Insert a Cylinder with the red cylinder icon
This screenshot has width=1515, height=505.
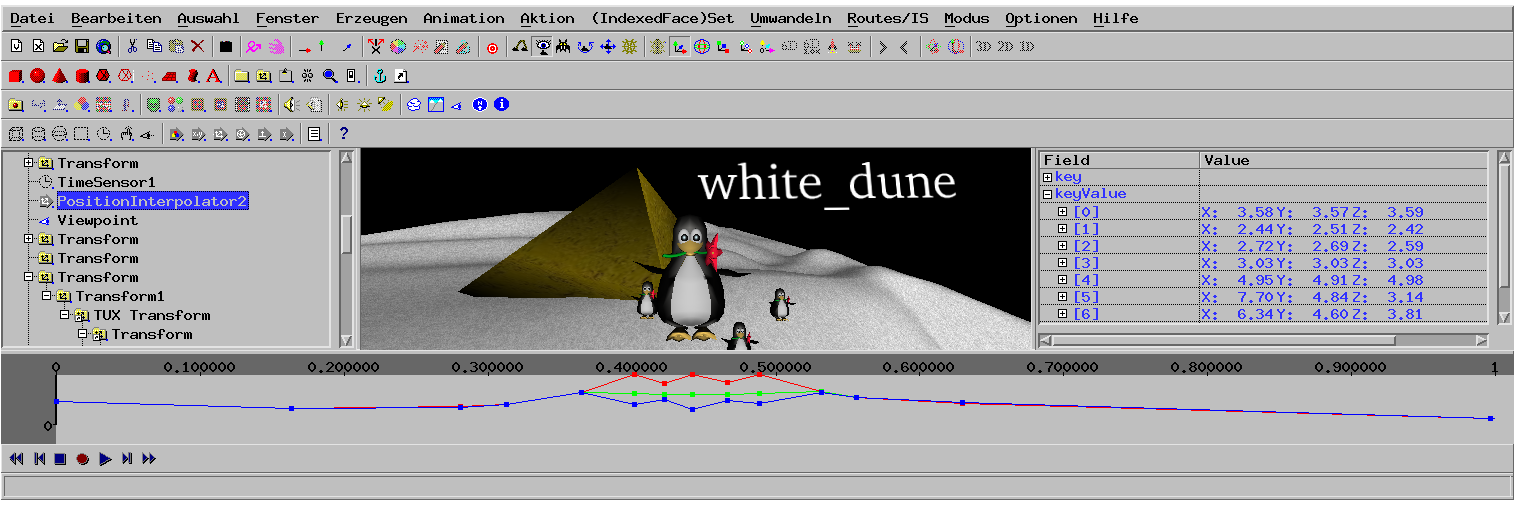[x=82, y=76]
